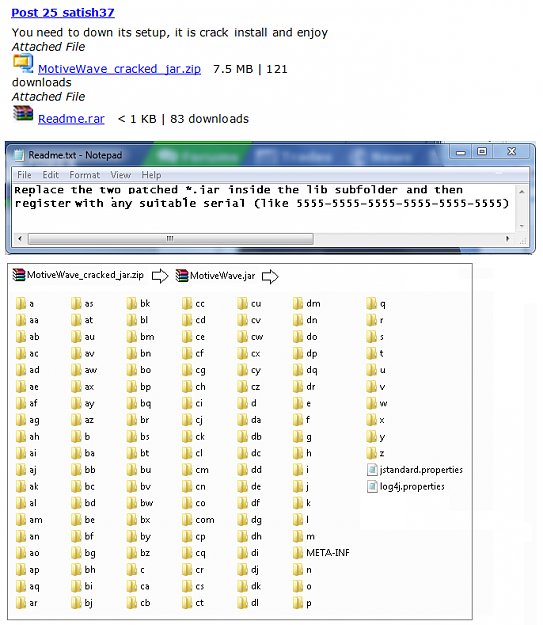This screenshot has height=625, width=543.
Task: Select the folder named bq
Action: pyautogui.click(x=139, y=403)
